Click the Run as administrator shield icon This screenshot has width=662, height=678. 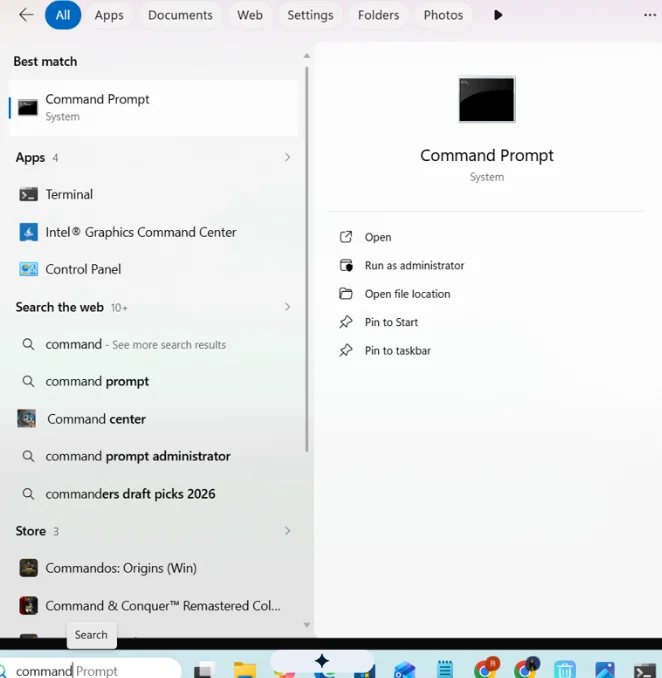[x=346, y=265]
